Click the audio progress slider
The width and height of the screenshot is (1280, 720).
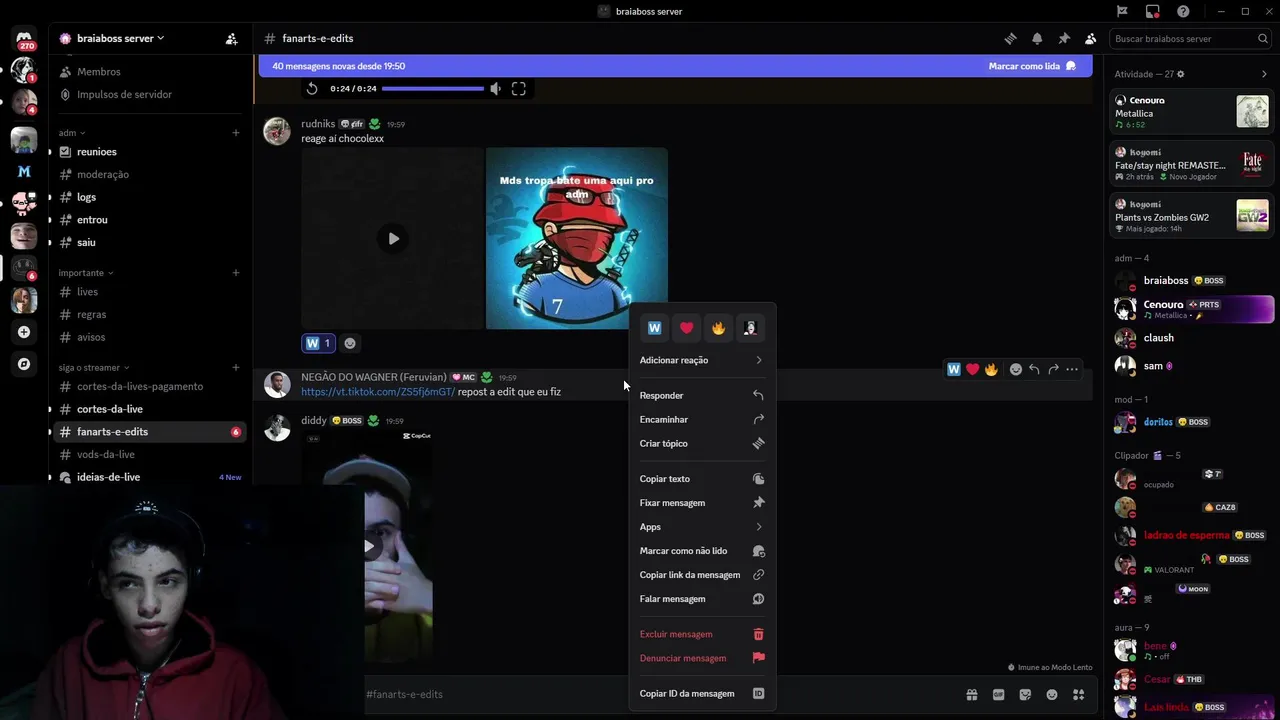point(433,89)
